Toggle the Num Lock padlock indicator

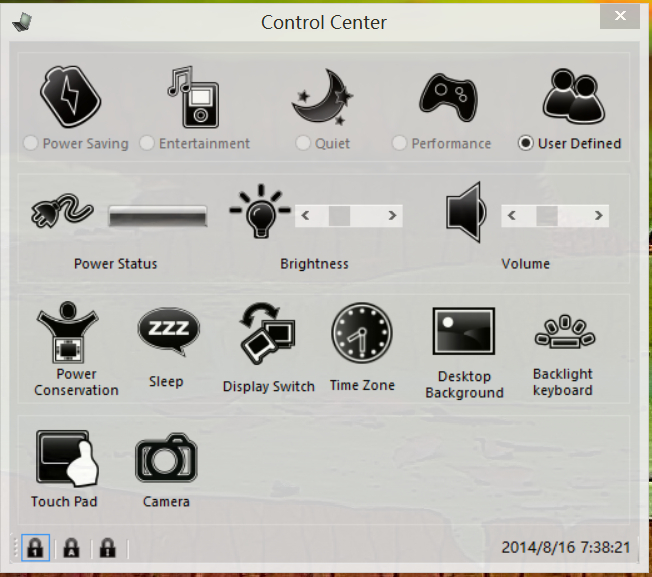(x=35, y=547)
